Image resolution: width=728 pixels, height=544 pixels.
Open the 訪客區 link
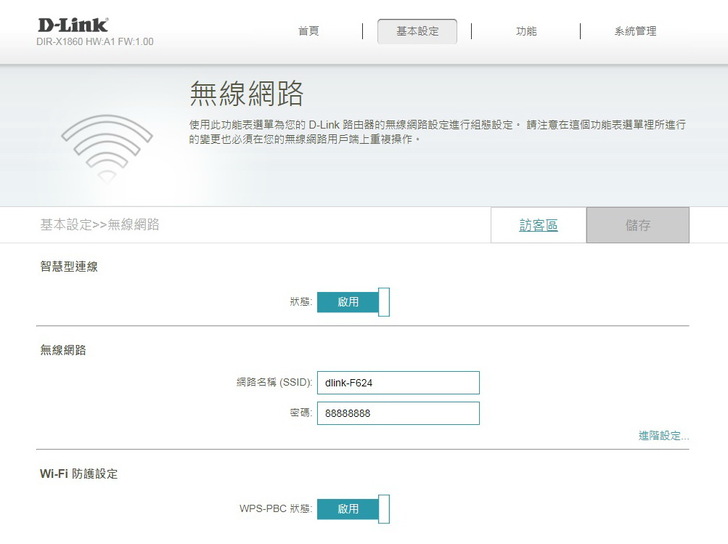point(538,225)
